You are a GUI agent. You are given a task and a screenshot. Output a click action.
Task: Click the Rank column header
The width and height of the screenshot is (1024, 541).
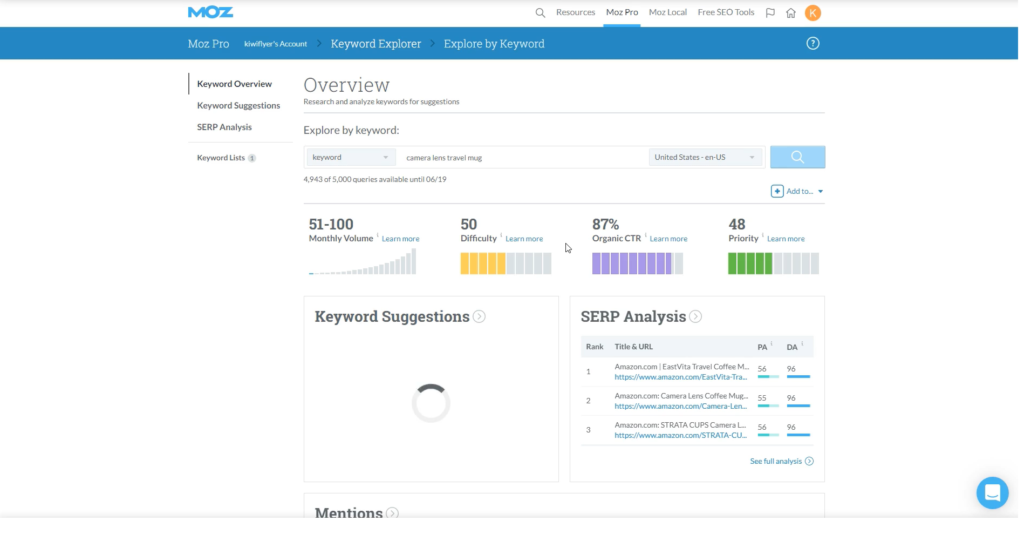point(594,347)
